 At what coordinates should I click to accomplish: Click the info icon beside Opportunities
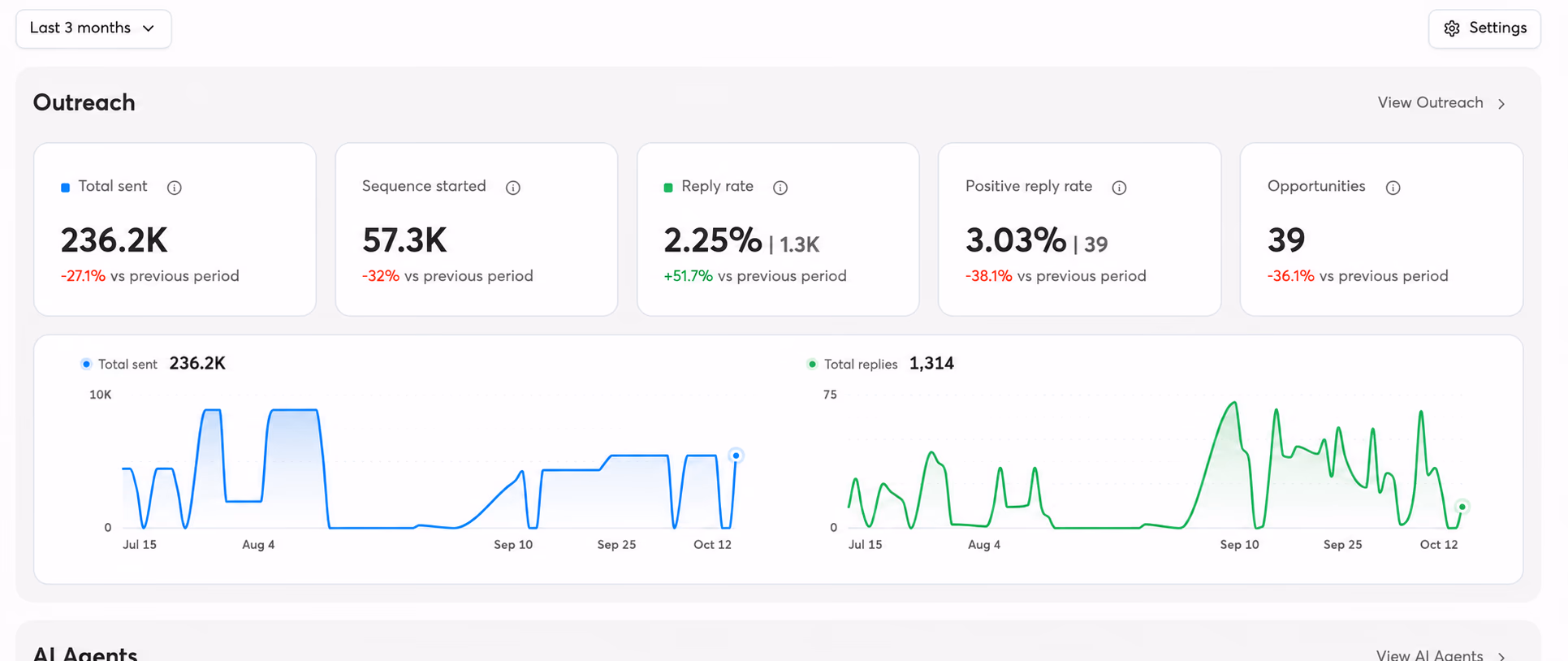tap(1393, 188)
